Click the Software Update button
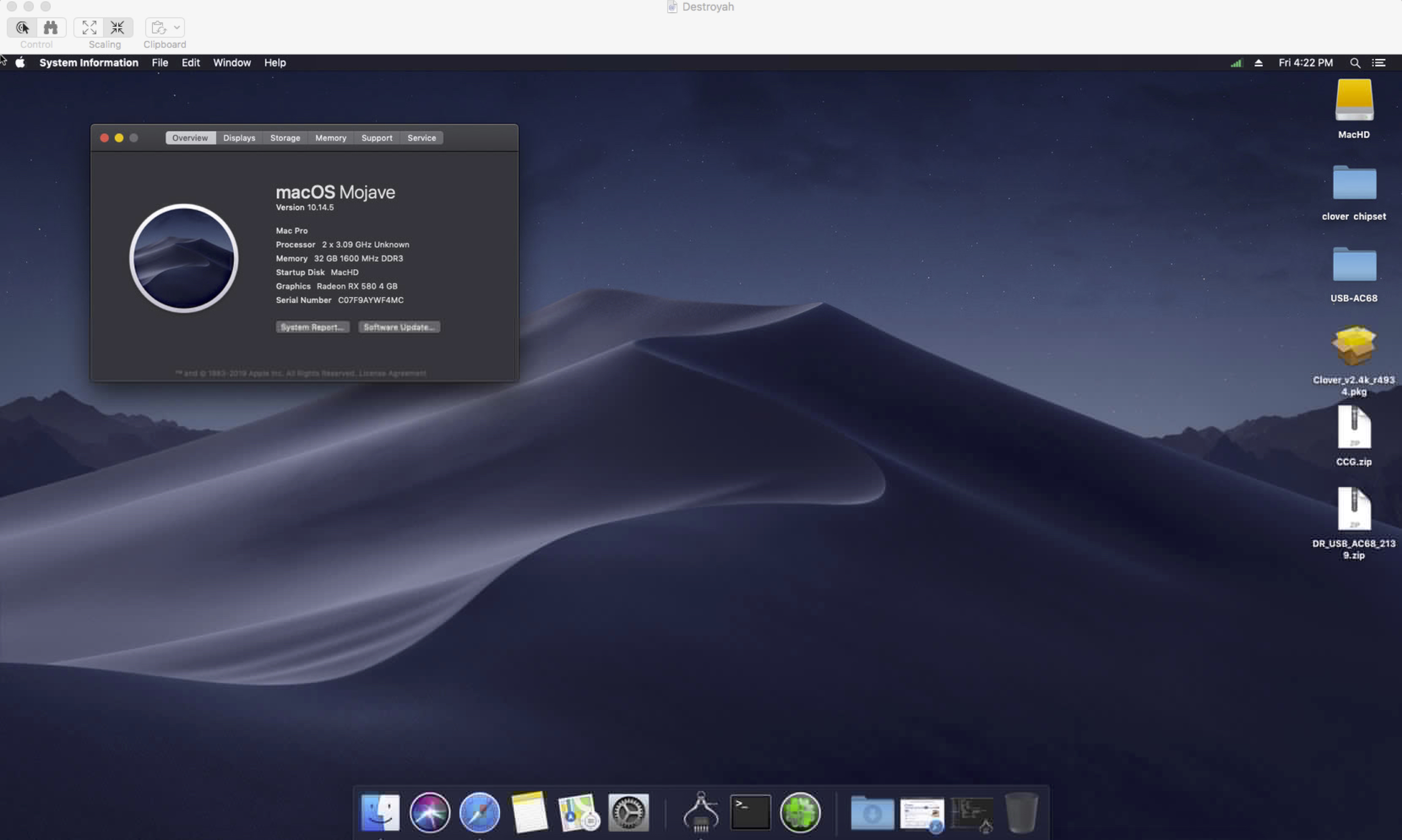 point(399,327)
